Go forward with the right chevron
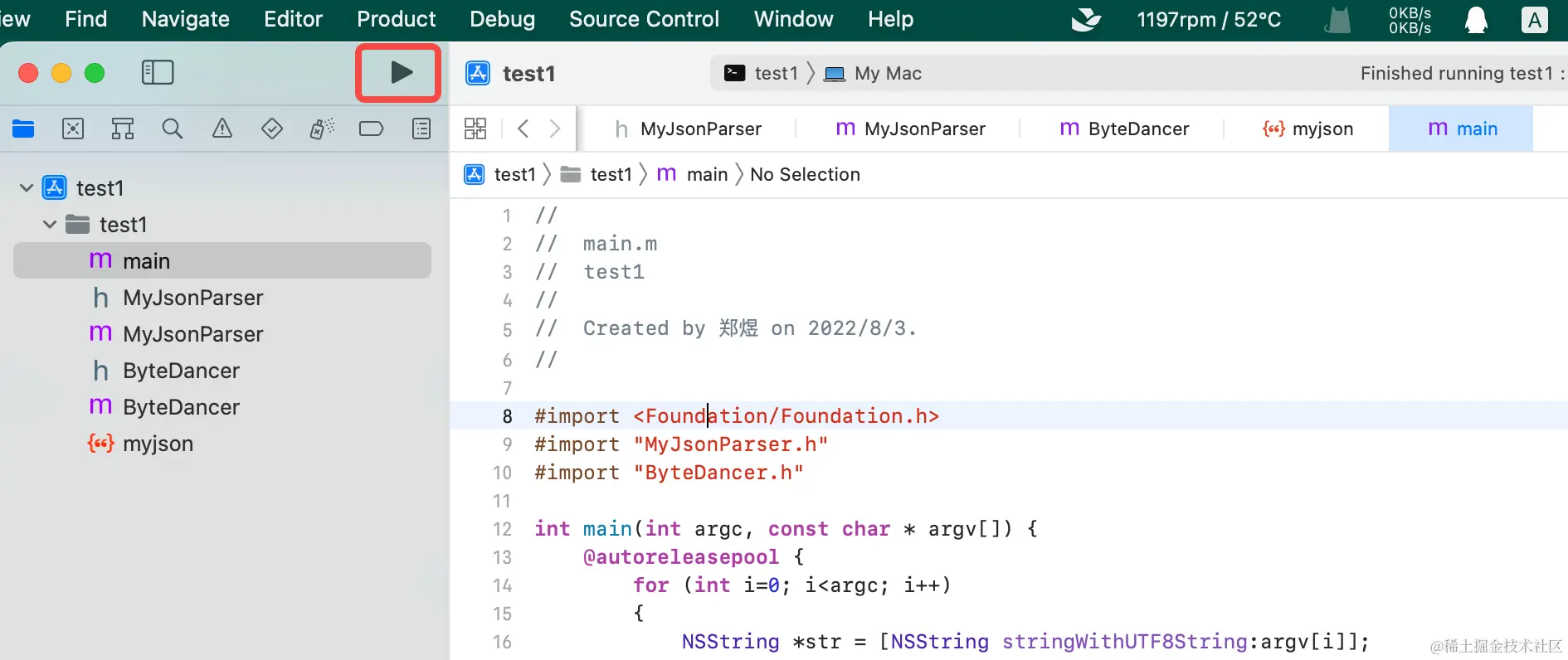Viewport: 1568px width, 660px height. tap(555, 129)
